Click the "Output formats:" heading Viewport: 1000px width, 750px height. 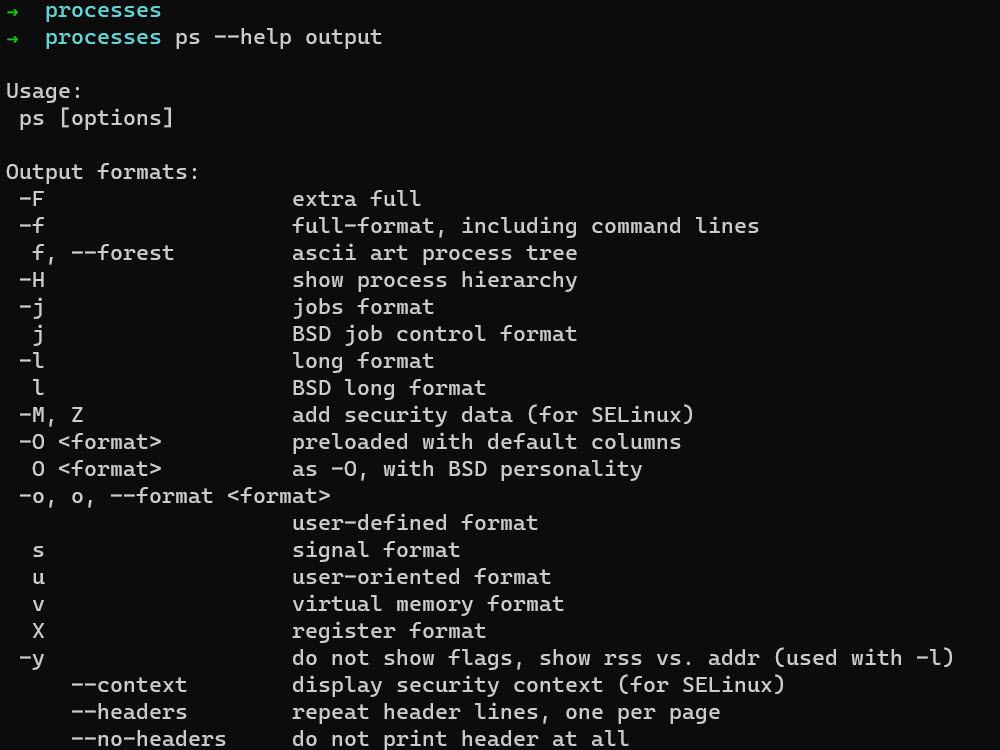tap(103, 173)
